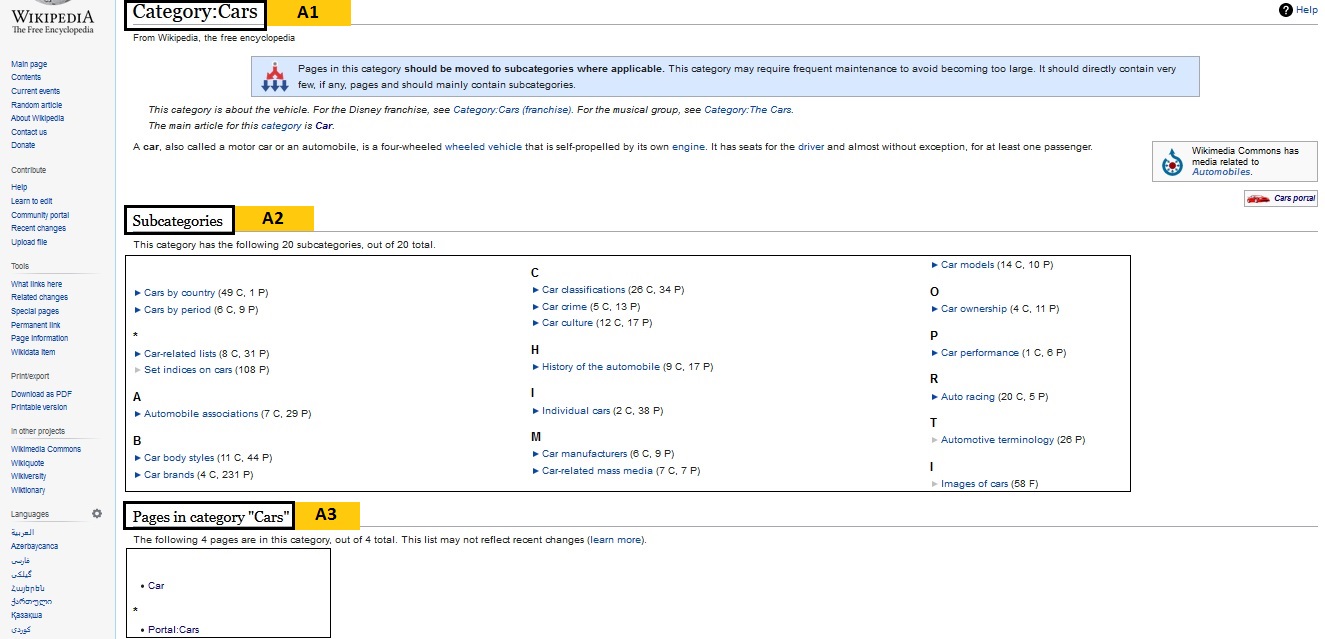The image size is (1325, 639).
Task: Open the bold Car main article link
Action: [324, 126]
